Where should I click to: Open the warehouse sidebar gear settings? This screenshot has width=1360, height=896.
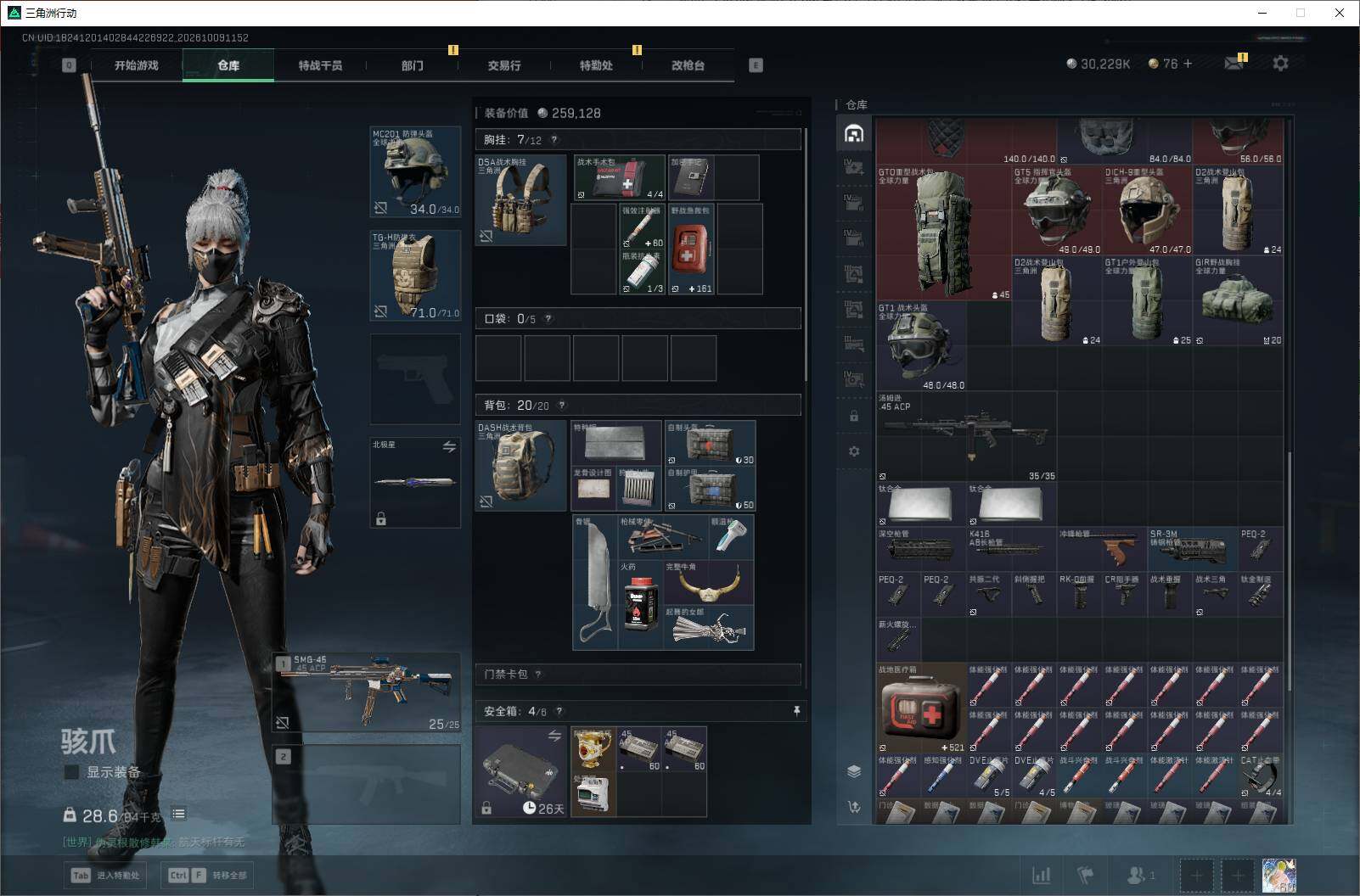854,451
